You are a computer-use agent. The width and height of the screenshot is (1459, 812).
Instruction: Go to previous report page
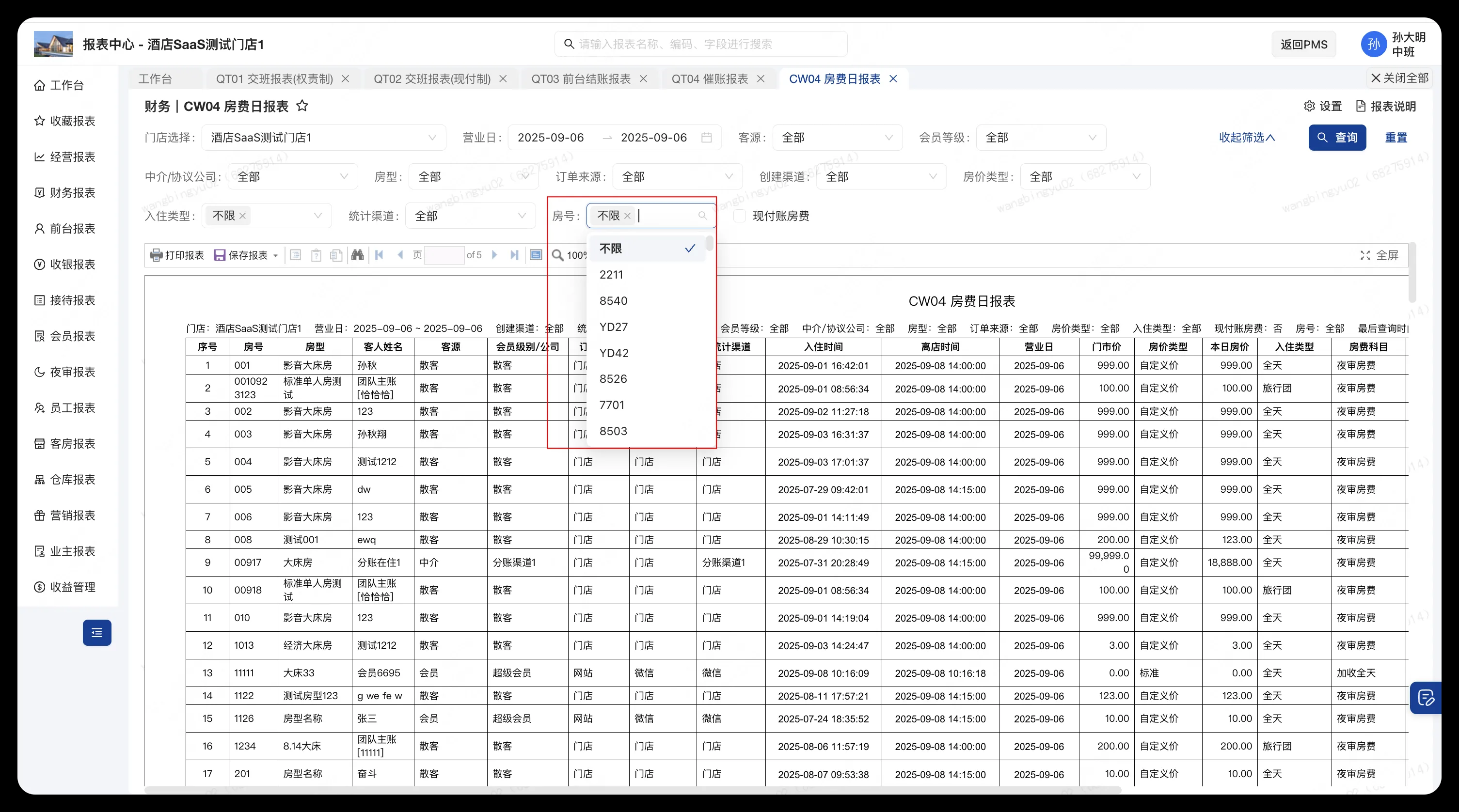point(400,255)
